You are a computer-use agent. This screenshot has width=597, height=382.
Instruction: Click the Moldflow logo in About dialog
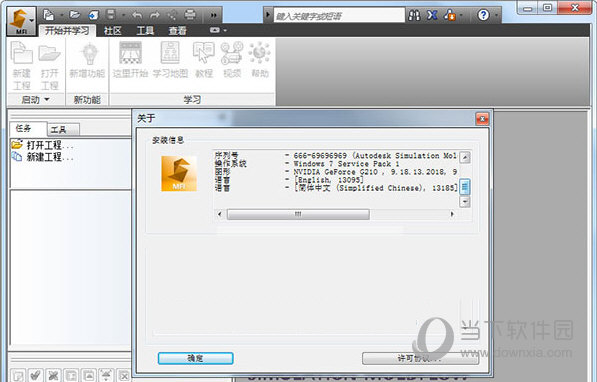179,173
